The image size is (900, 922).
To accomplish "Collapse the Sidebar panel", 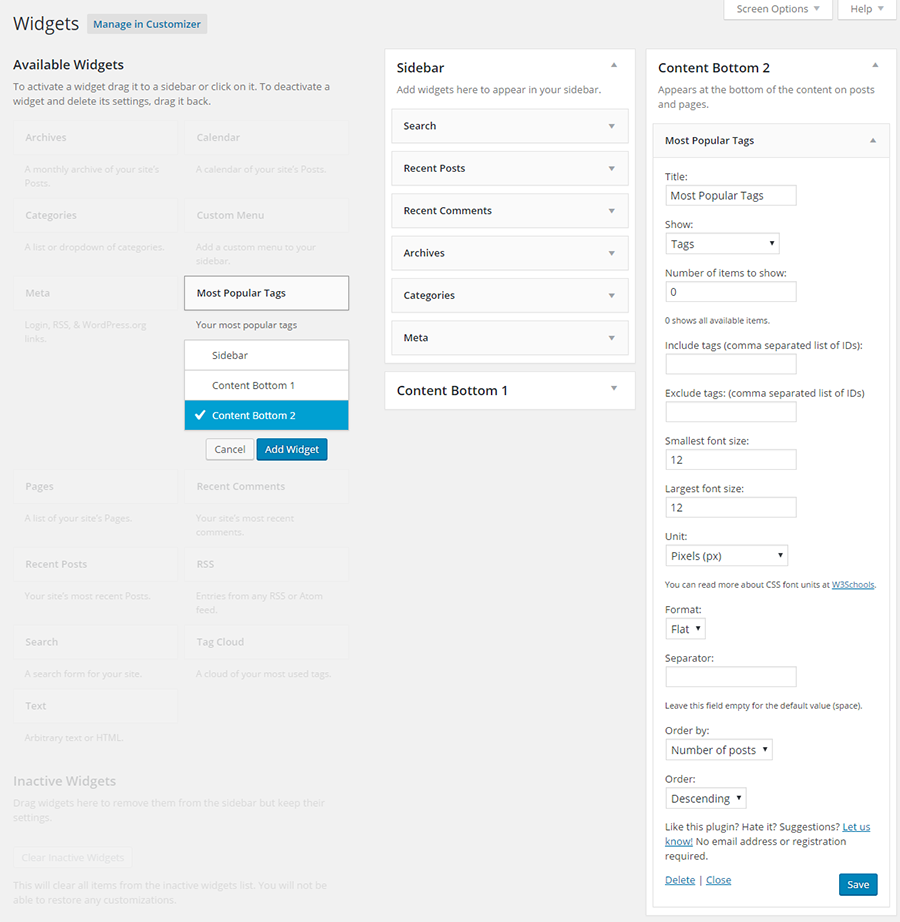I will [613, 62].
